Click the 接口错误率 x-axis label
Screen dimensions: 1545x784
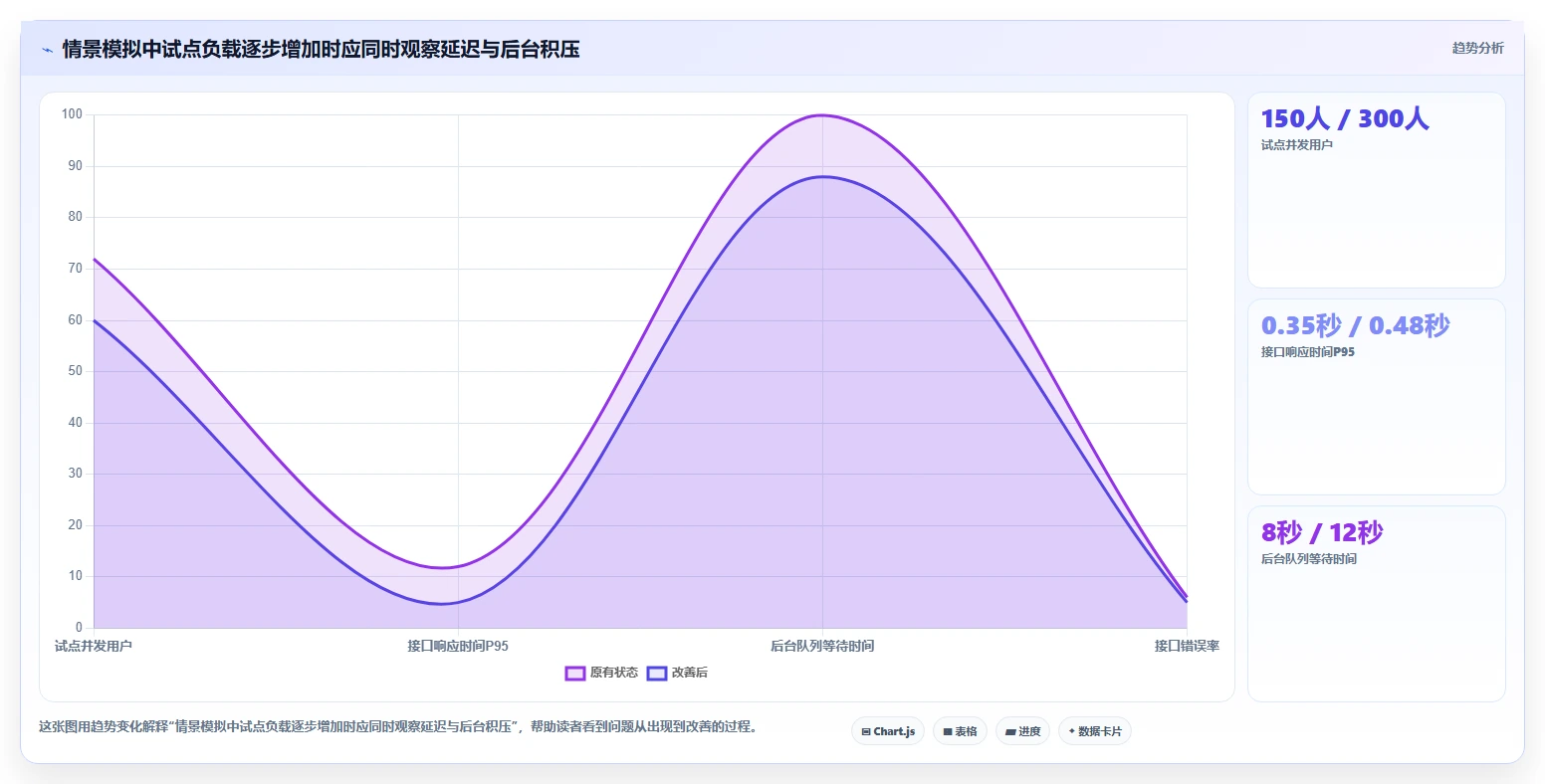1187,647
